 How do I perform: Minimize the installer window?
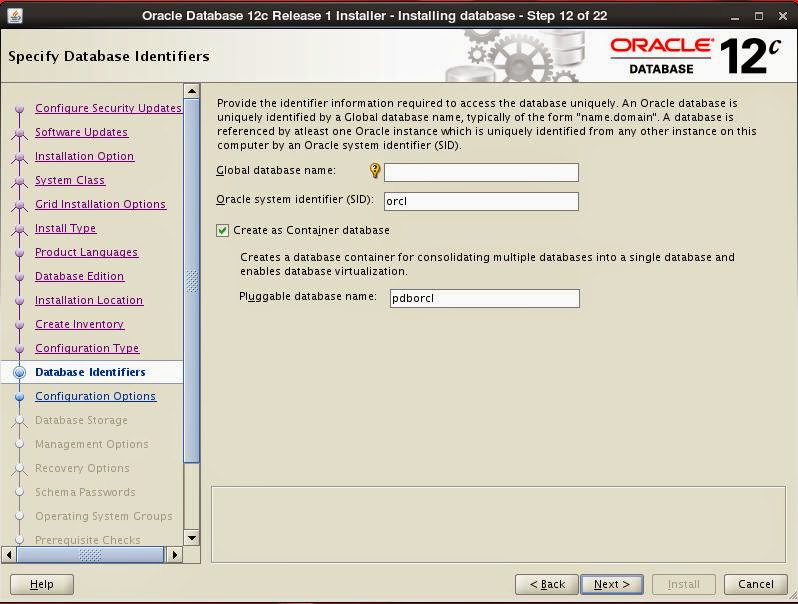coord(735,16)
